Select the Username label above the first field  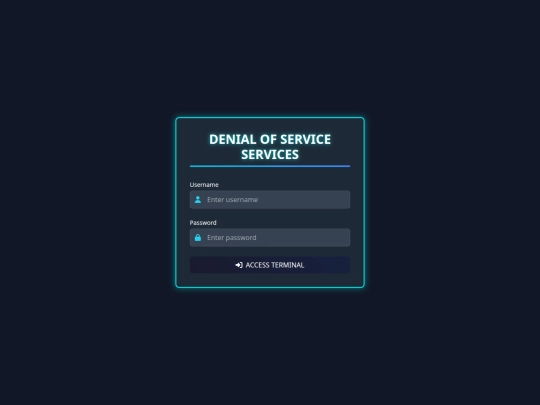point(204,185)
